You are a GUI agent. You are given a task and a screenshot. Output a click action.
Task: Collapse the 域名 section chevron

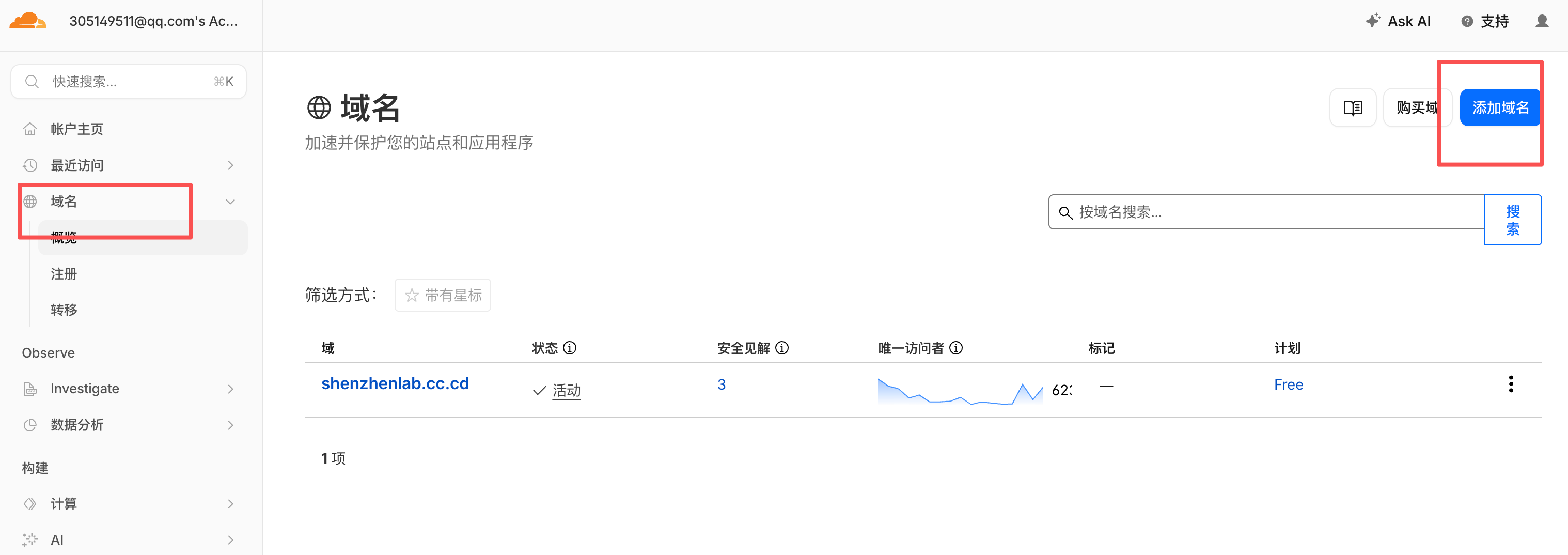coord(230,202)
